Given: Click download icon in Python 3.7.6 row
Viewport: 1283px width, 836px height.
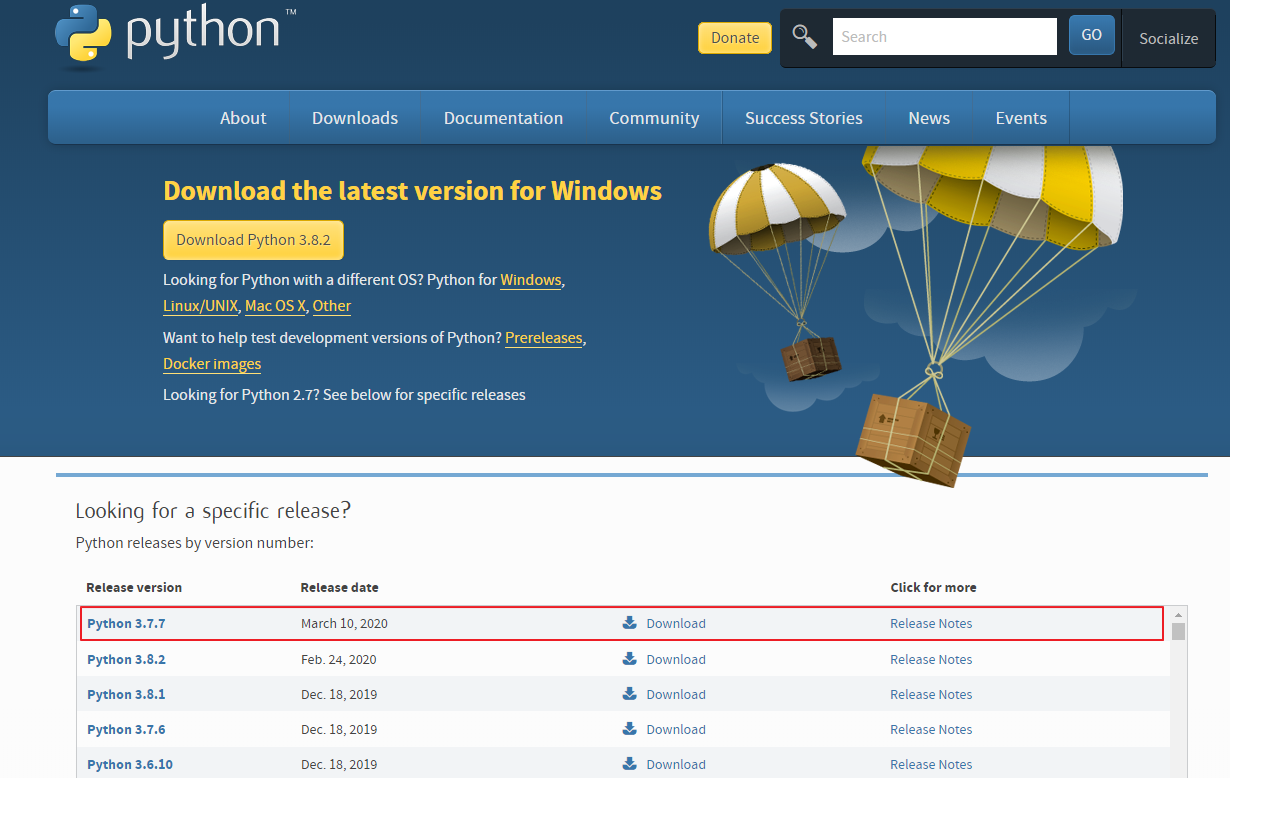Looking at the screenshot, I should point(629,728).
